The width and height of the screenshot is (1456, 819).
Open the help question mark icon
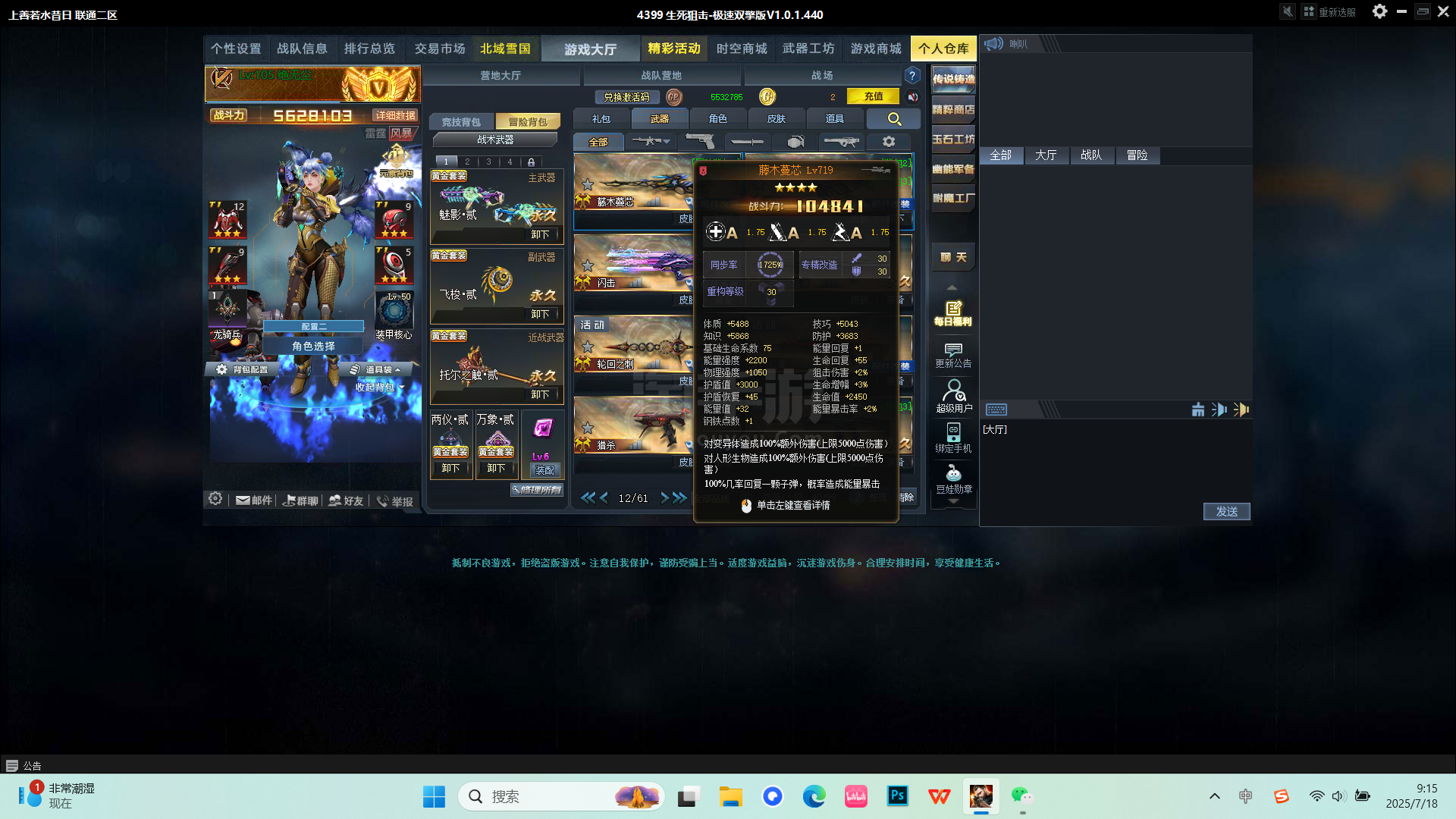912,76
